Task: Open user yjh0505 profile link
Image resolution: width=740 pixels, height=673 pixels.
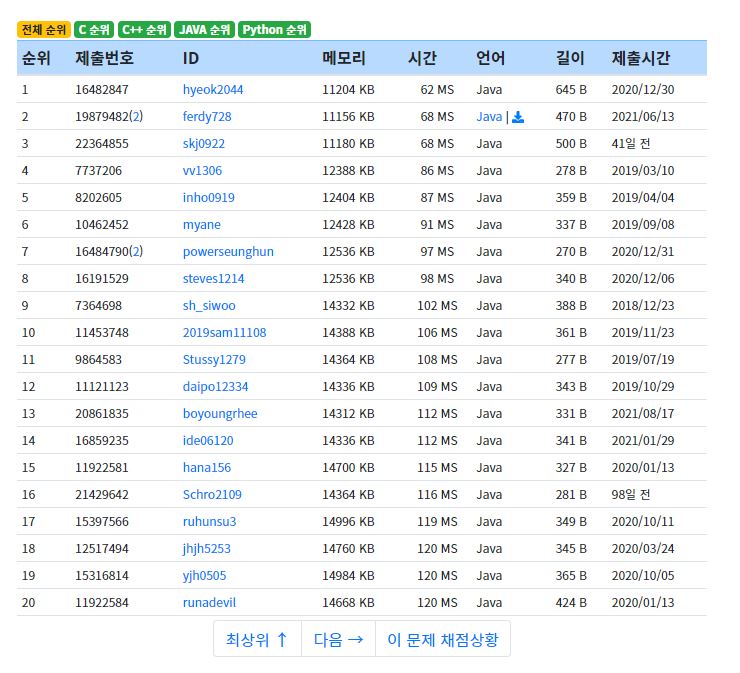Action: pyautogui.click(x=204, y=575)
